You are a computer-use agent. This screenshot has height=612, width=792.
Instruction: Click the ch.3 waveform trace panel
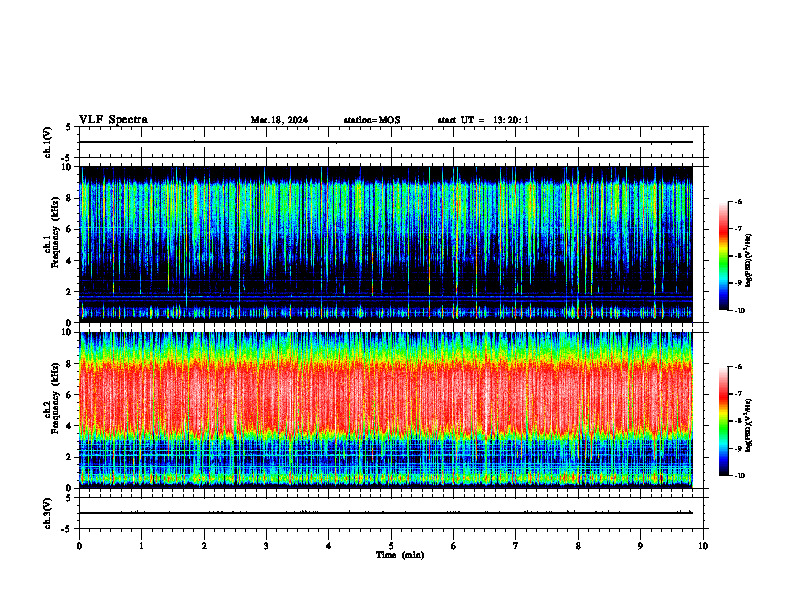click(391, 513)
